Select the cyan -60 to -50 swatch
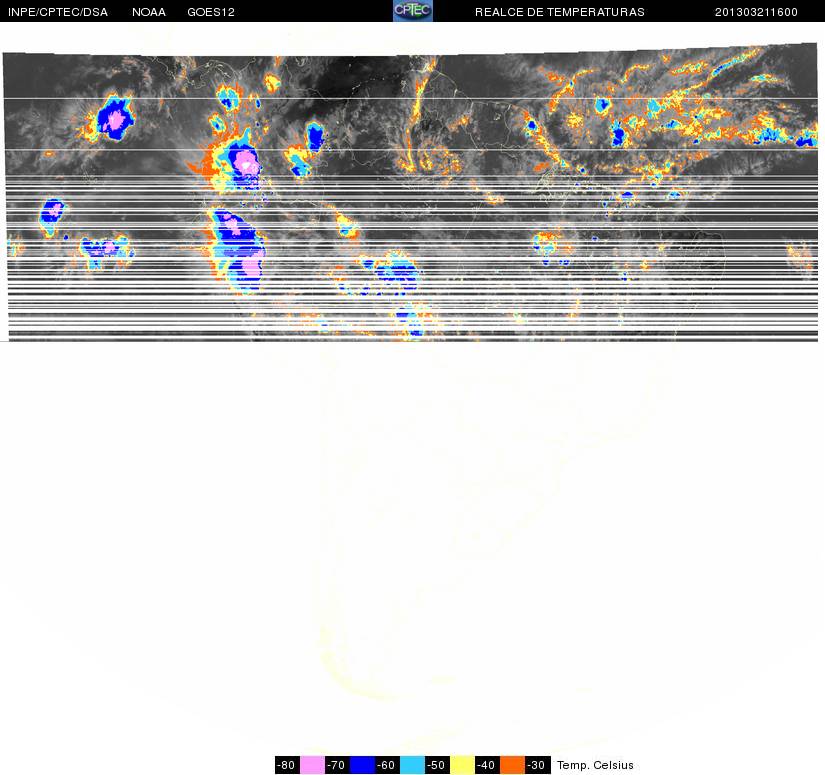 click(x=412, y=765)
